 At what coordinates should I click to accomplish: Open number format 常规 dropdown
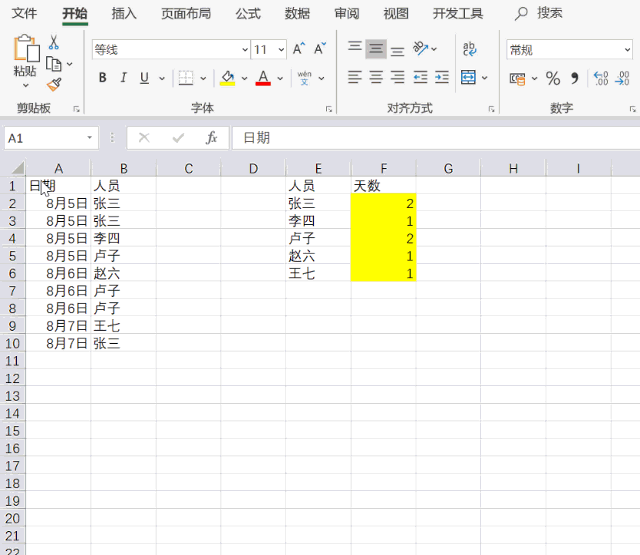(x=627, y=50)
